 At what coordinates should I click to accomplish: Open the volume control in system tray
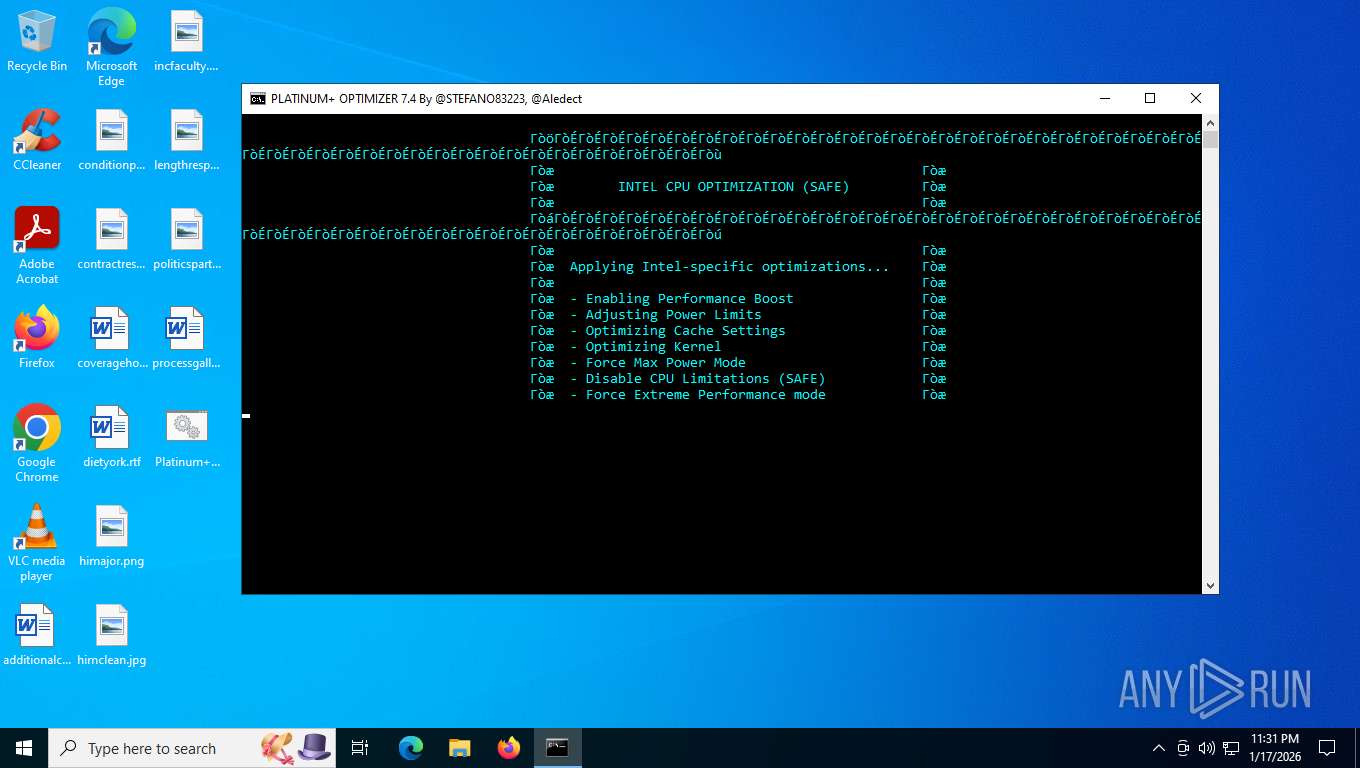(1206, 748)
